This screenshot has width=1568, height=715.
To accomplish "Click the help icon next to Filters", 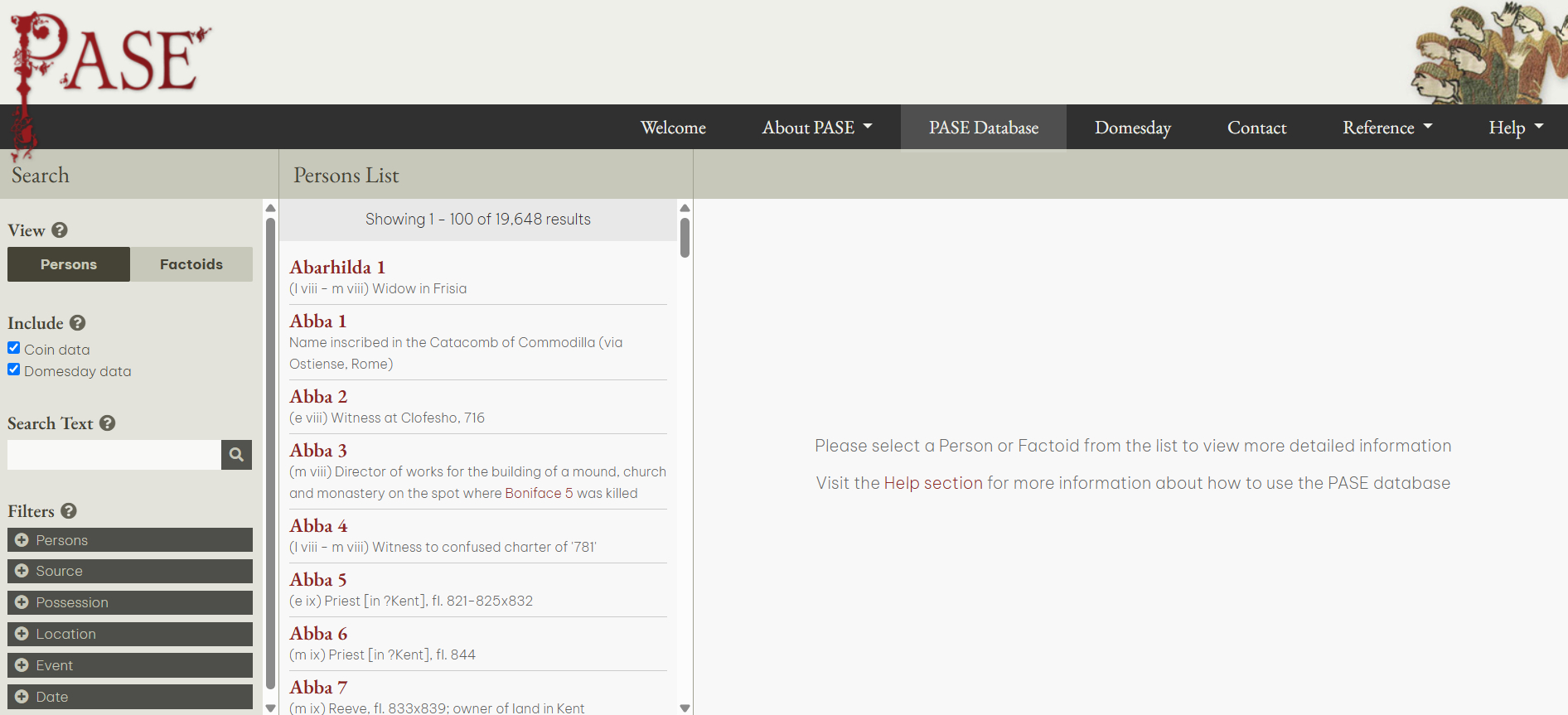I will point(69,511).
